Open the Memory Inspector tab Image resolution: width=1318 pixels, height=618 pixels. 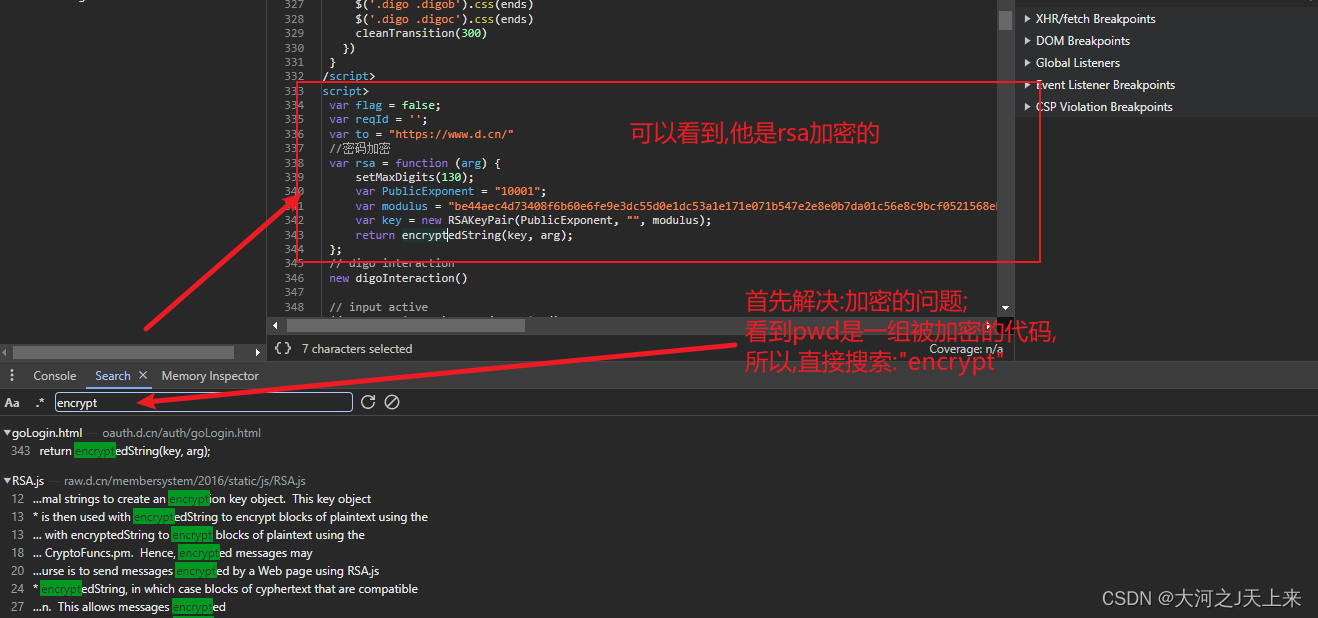coord(209,375)
